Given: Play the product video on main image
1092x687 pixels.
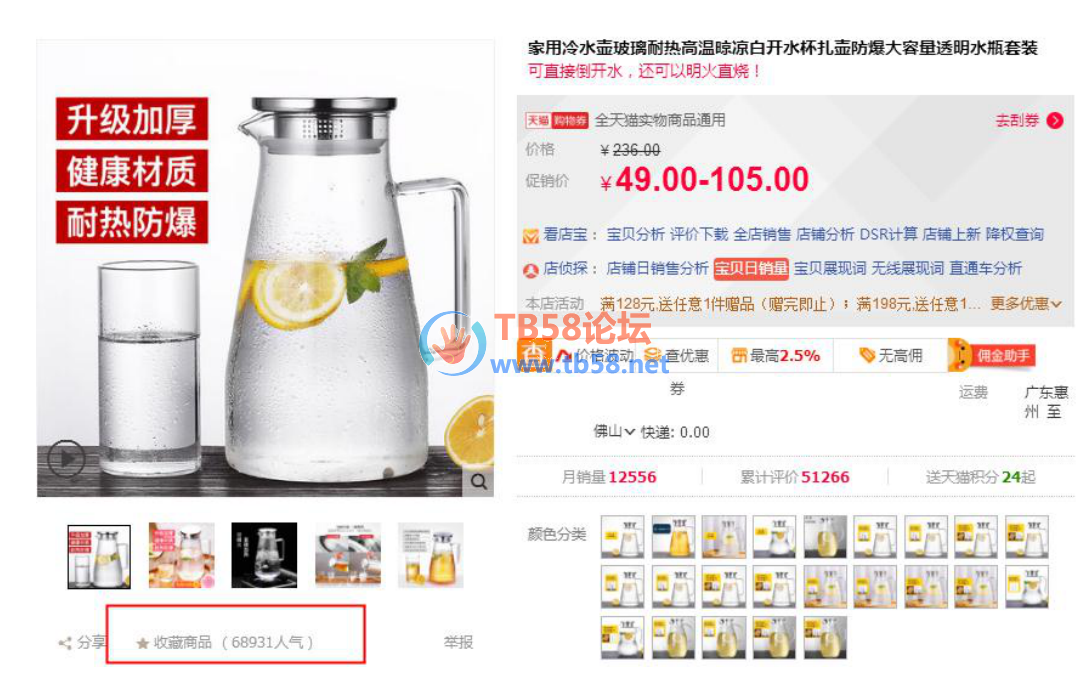Looking at the screenshot, I should 66,458.
